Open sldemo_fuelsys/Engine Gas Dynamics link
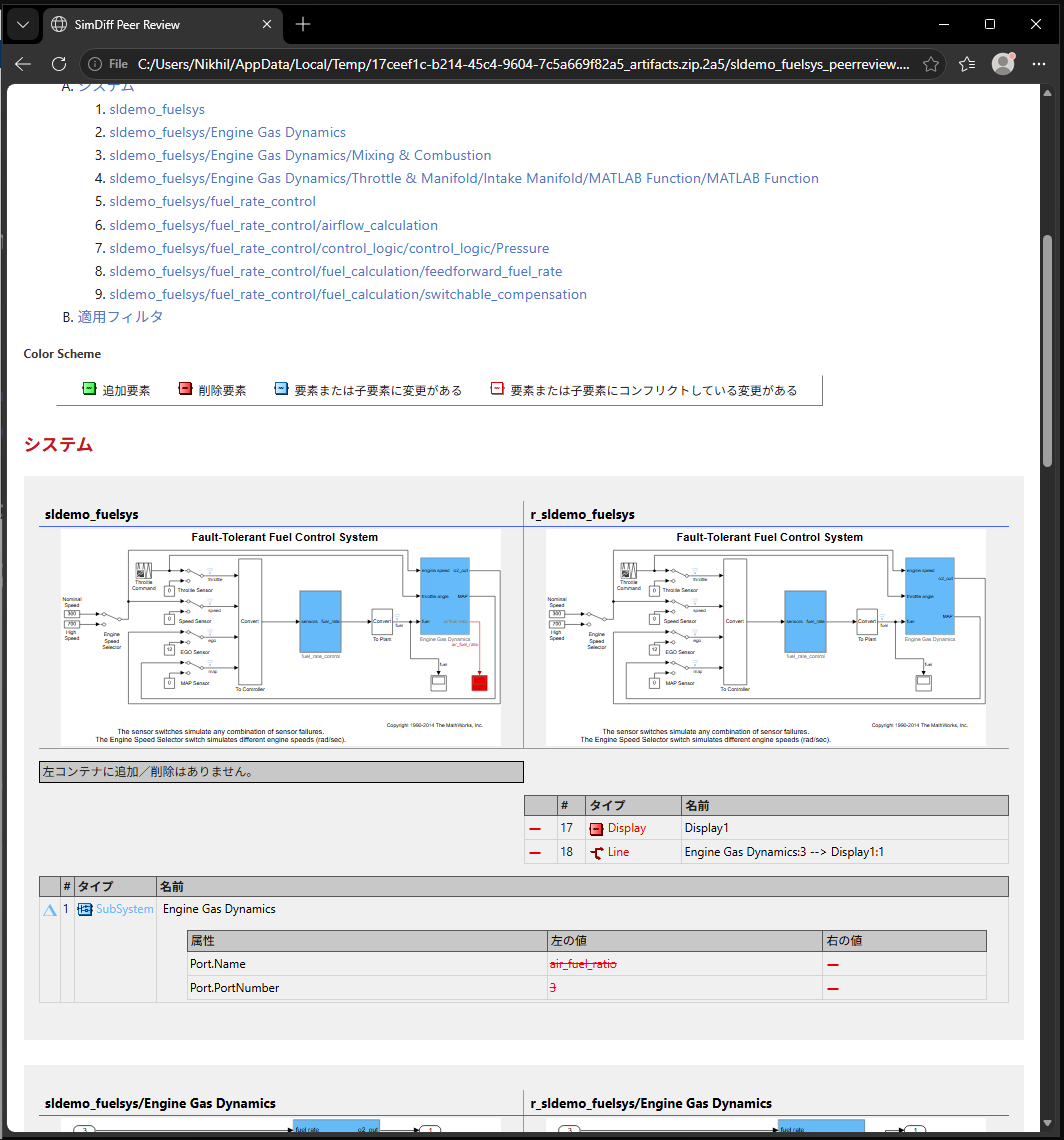The image size is (1064, 1140). coord(228,132)
